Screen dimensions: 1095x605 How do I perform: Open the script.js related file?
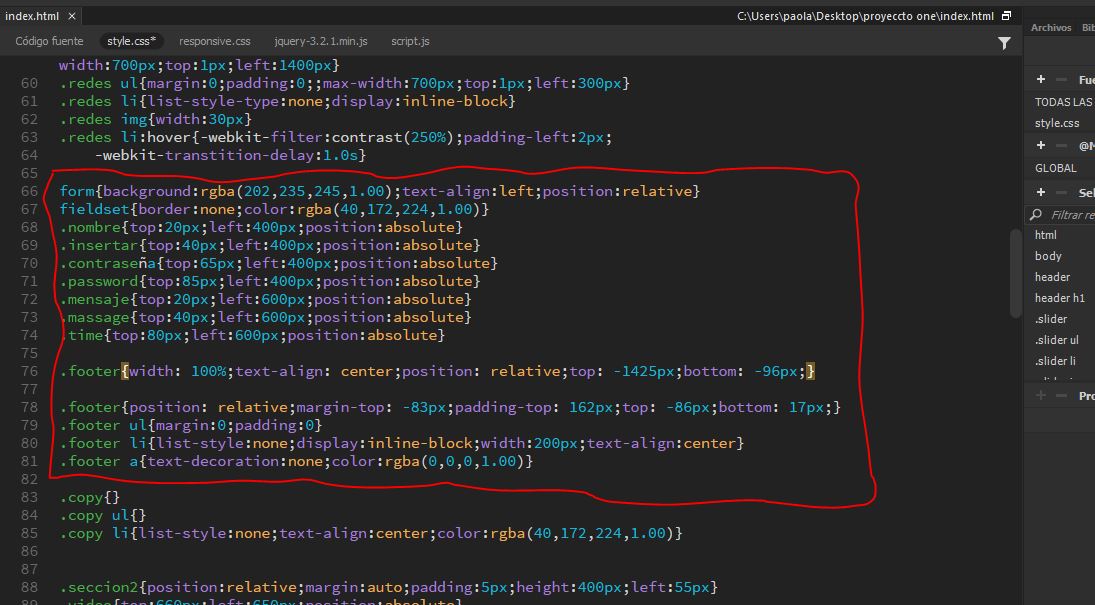pyautogui.click(x=410, y=41)
